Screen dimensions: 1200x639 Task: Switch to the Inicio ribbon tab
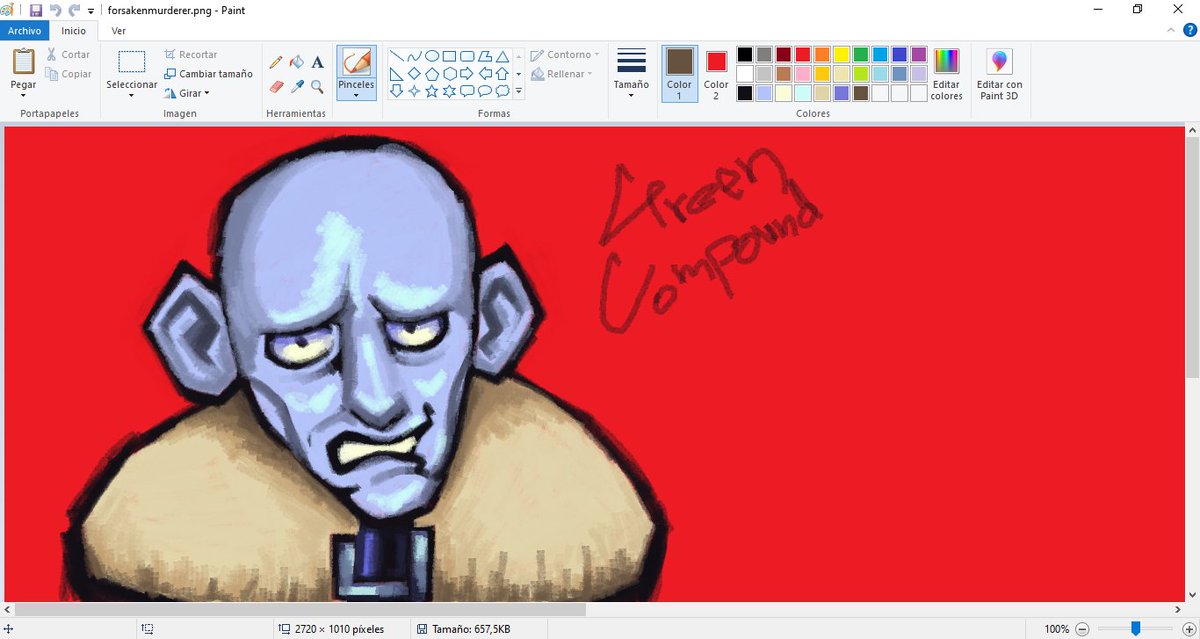pos(73,31)
